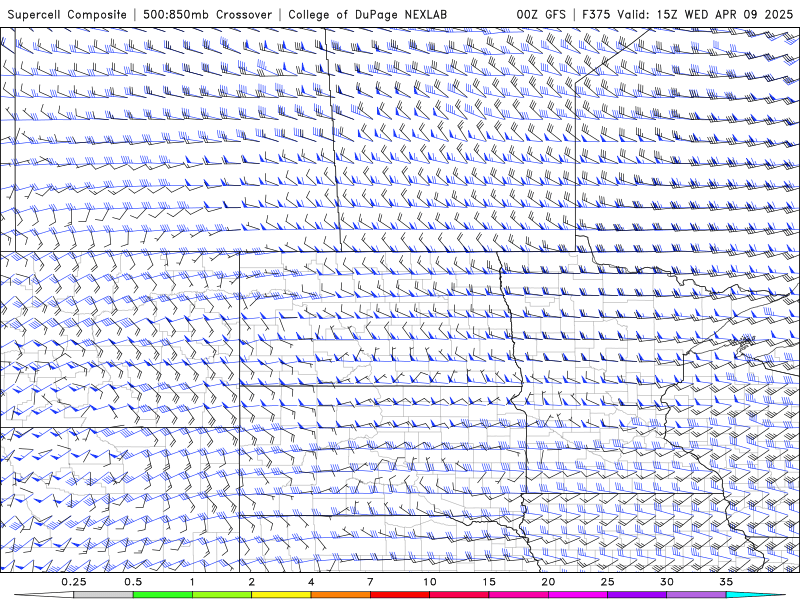Click the '25' legend value

click(x=607, y=582)
